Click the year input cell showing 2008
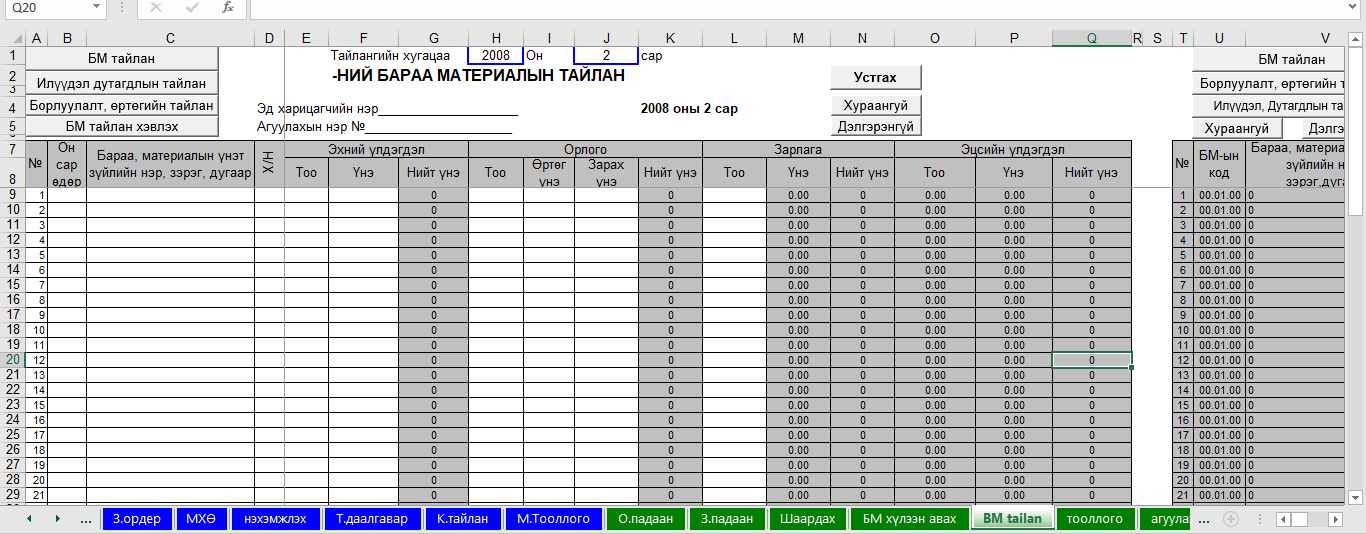 point(495,56)
